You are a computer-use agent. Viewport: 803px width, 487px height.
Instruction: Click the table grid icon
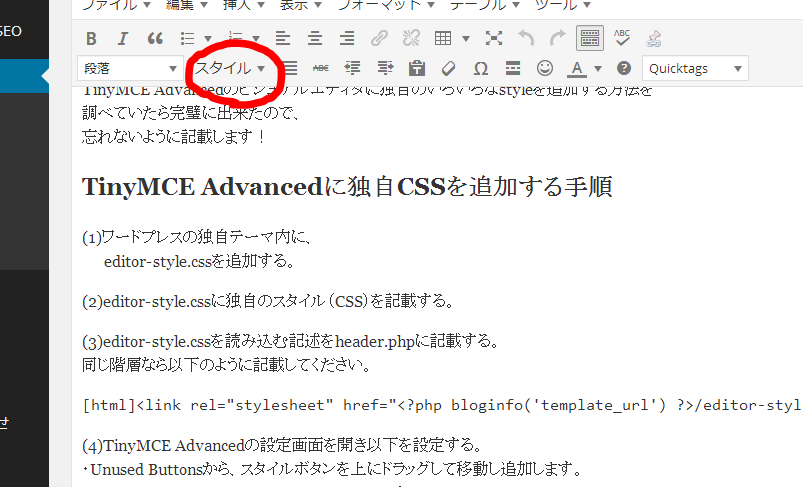coord(443,38)
